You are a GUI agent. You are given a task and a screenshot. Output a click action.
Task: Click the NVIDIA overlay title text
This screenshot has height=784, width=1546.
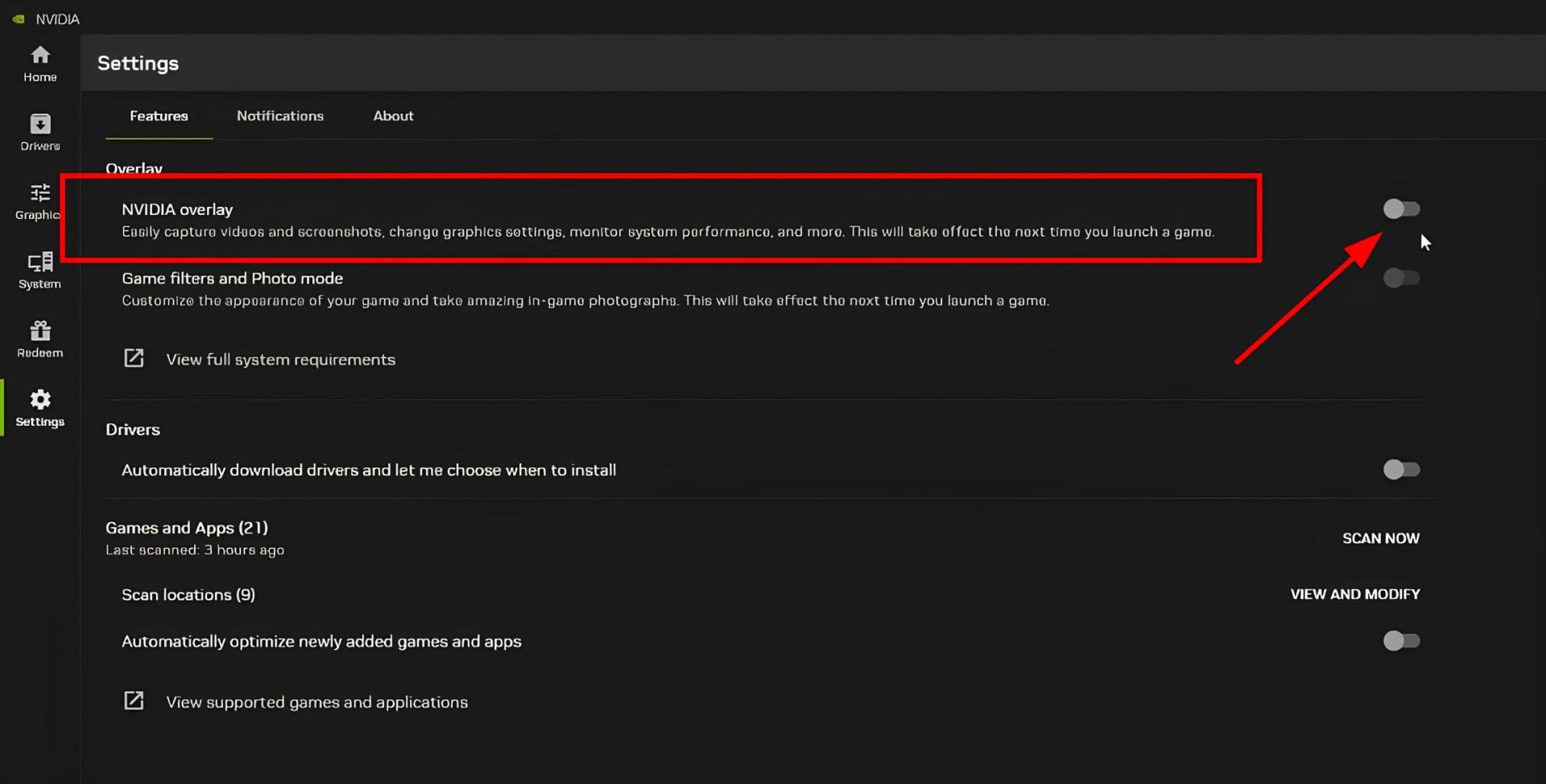pyautogui.click(x=177, y=209)
